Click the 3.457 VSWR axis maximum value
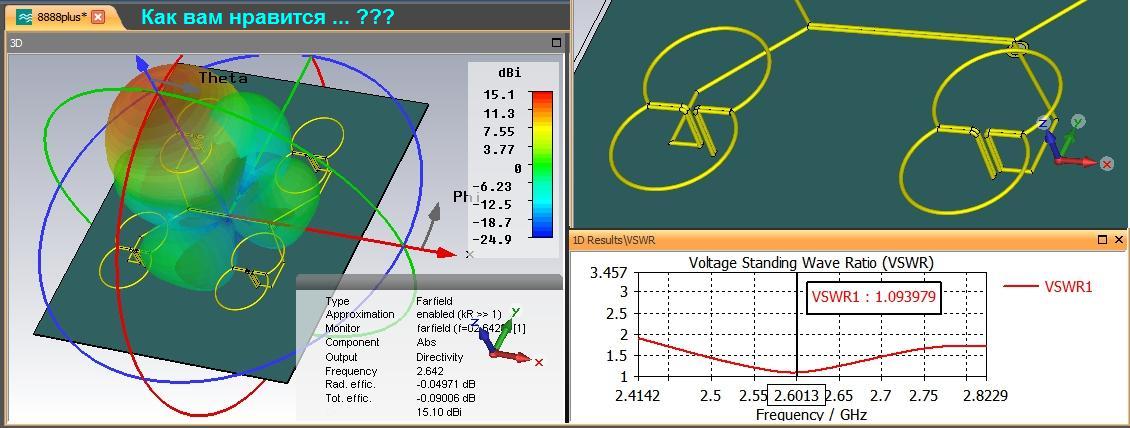This screenshot has height=428, width=1130. 609,273
